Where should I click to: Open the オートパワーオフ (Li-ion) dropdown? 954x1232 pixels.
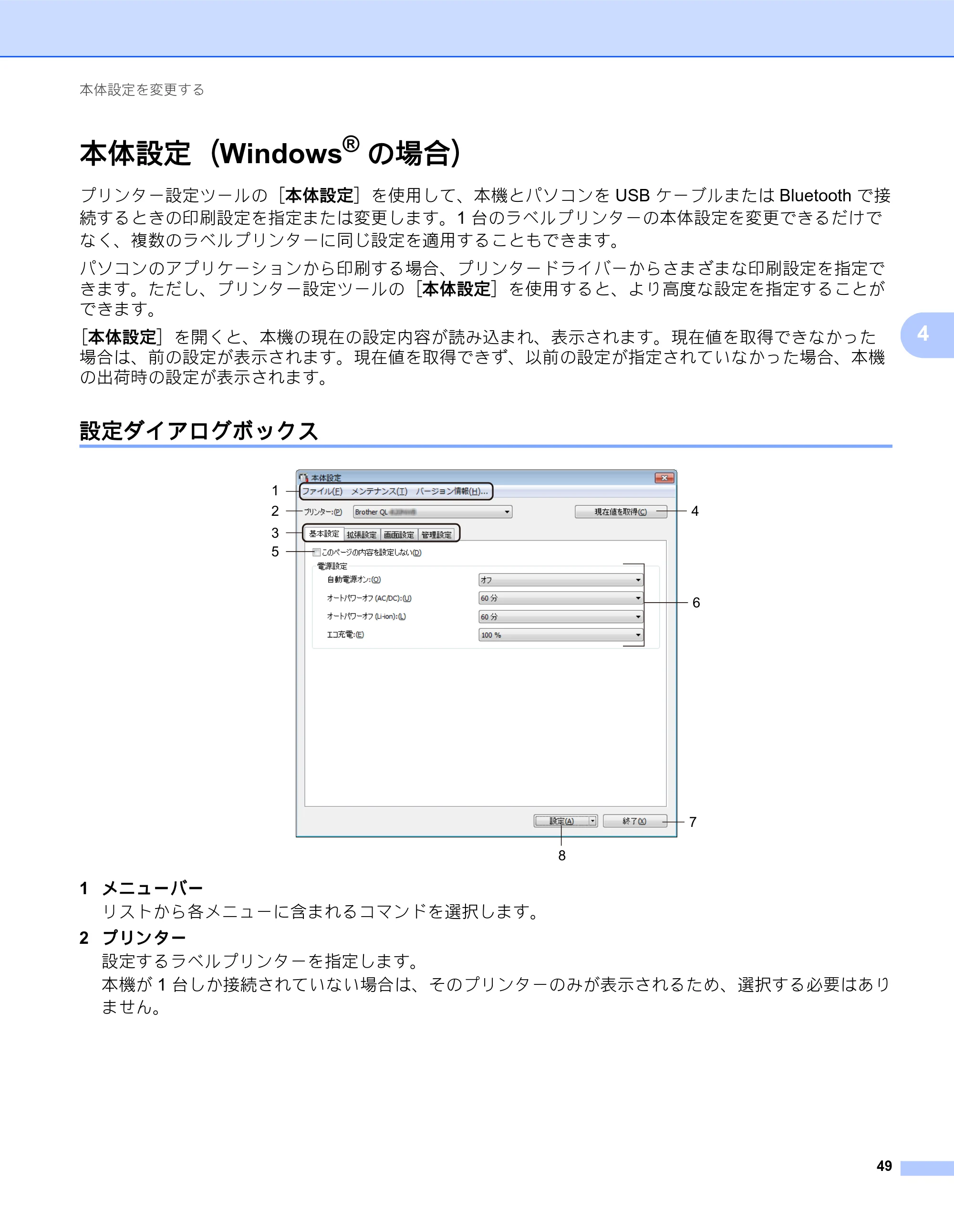(561, 616)
